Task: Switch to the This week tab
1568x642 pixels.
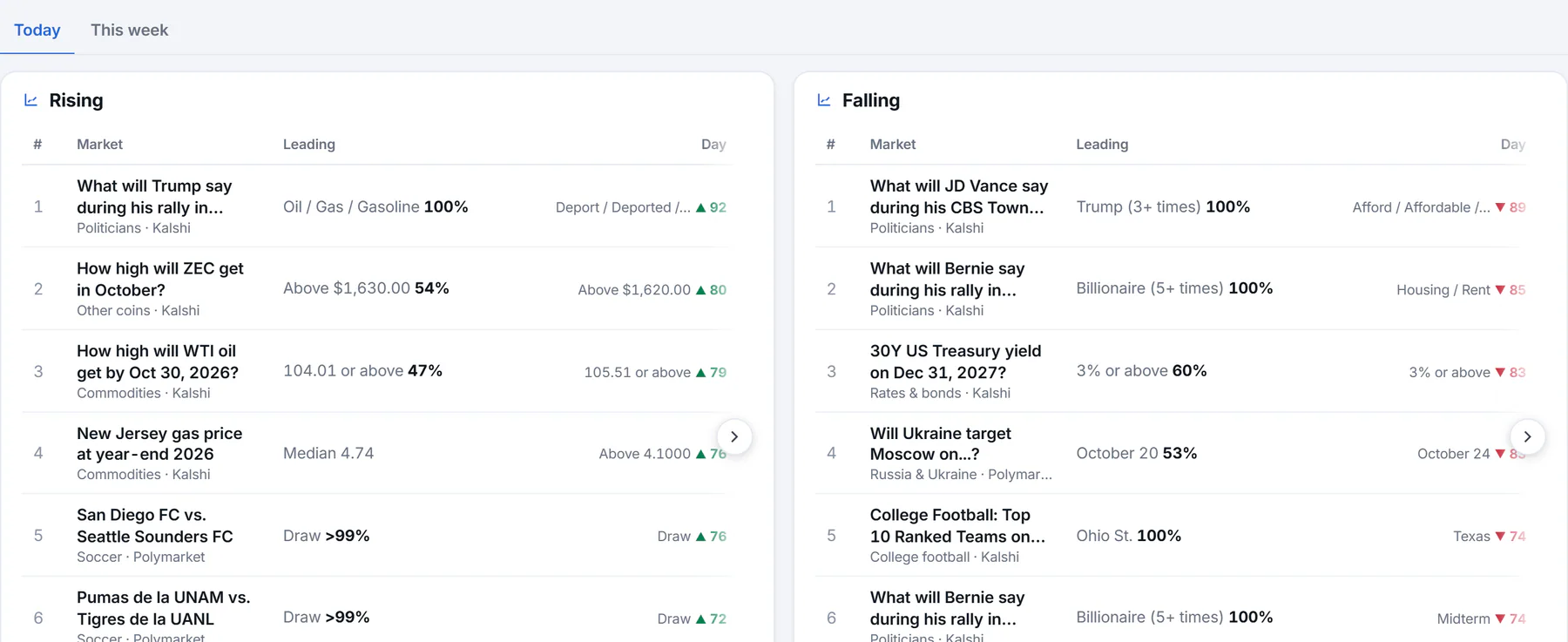Action: pyautogui.click(x=130, y=30)
